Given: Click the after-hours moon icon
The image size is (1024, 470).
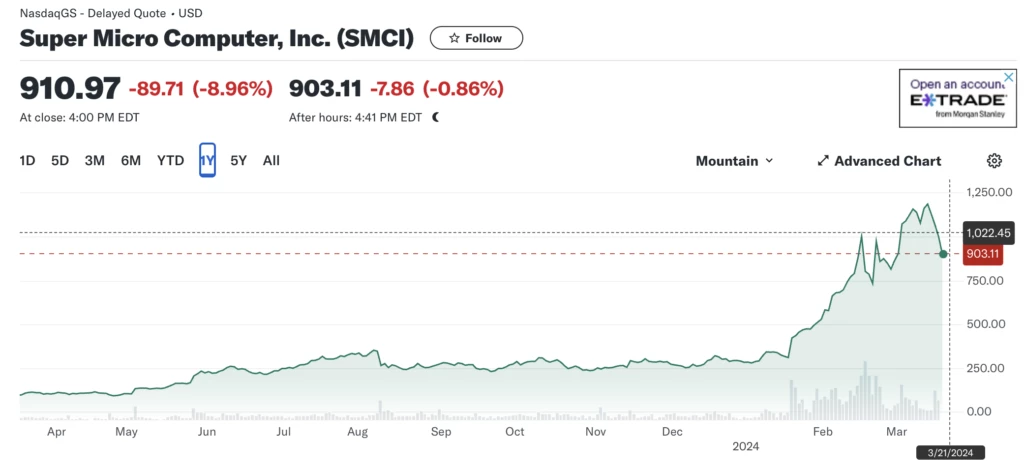Looking at the screenshot, I should [435, 117].
